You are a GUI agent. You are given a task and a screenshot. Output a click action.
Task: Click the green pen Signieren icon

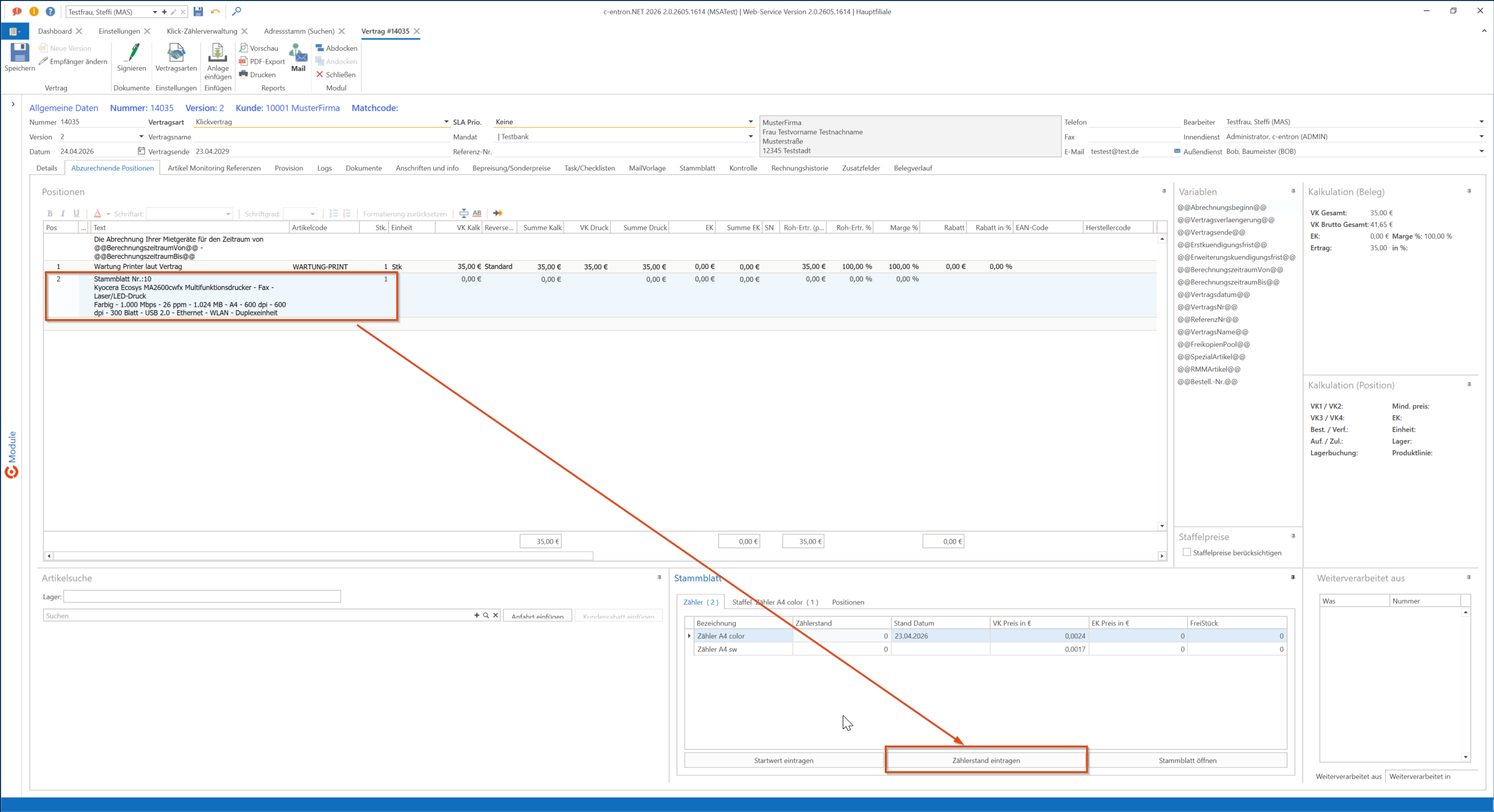click(x=132, y=53)
